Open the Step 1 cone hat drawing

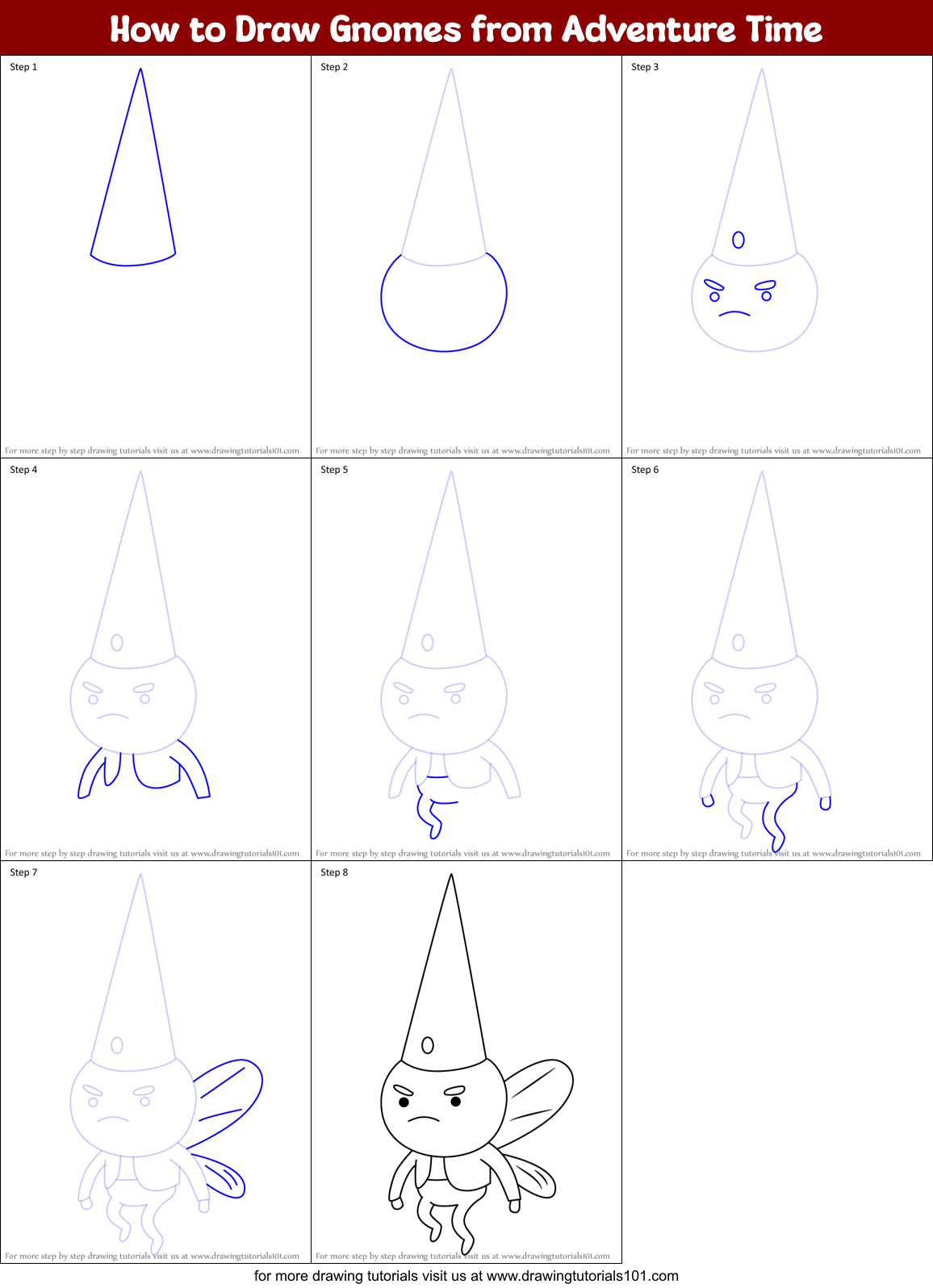pos(133,167)
